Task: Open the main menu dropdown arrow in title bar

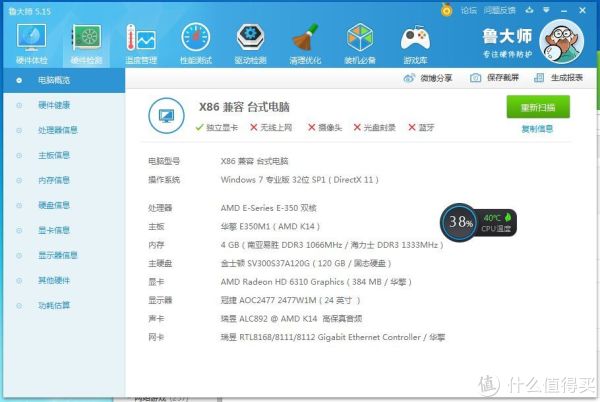Action: click(546, 10)
